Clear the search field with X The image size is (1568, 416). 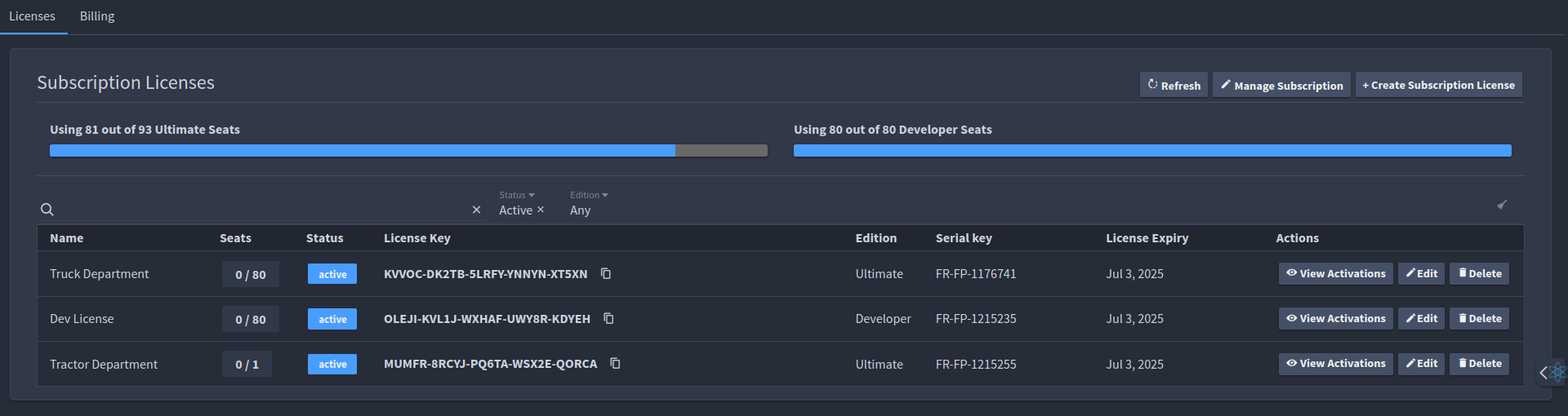tap(476, 210)
